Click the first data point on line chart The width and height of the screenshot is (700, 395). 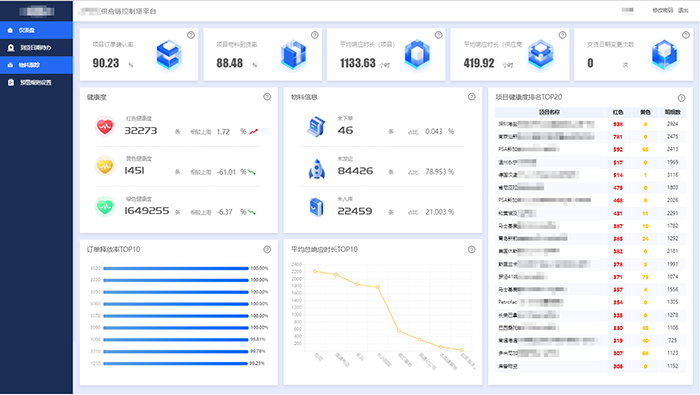tap(315, 271)
